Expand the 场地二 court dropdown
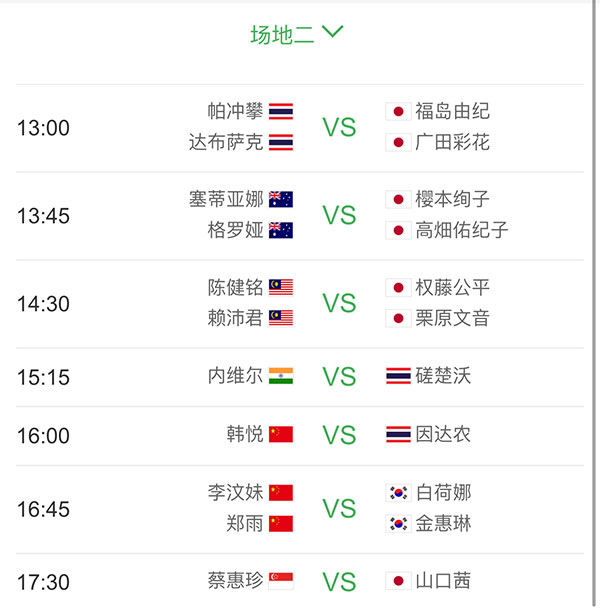The height and width of the screenshot is (611, 600). pyautogui.click(x=297, y=34)
